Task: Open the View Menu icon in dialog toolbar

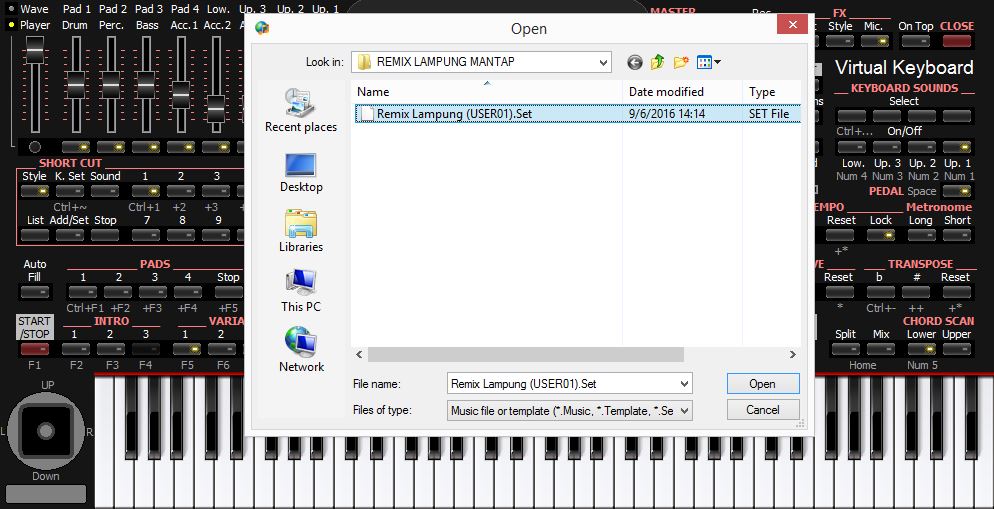Action: point(704,62)
